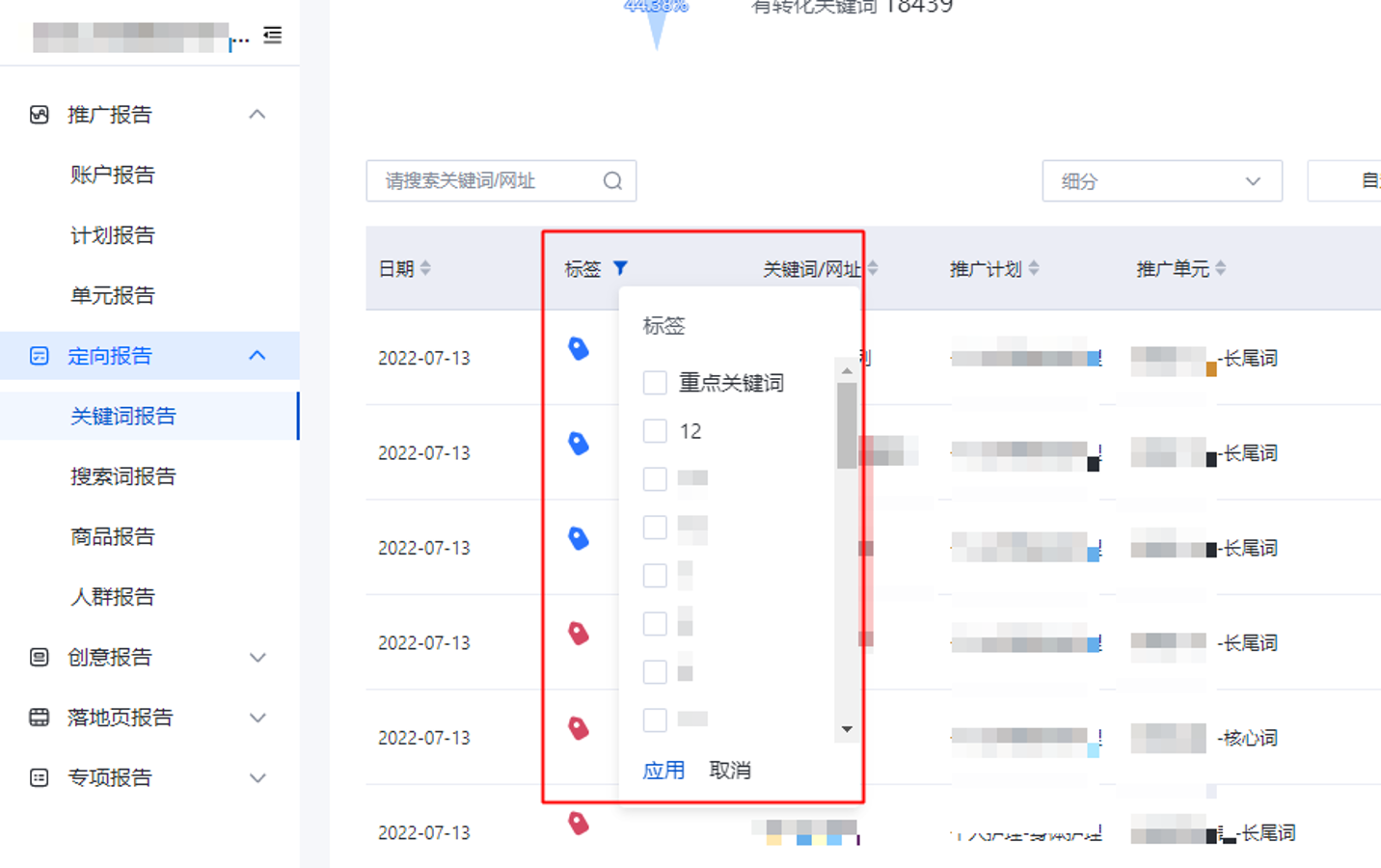The height and width of the screenshot is (868, 1381).
Task: Open 搜索词报告 in the sidebar
Action: 123,476
